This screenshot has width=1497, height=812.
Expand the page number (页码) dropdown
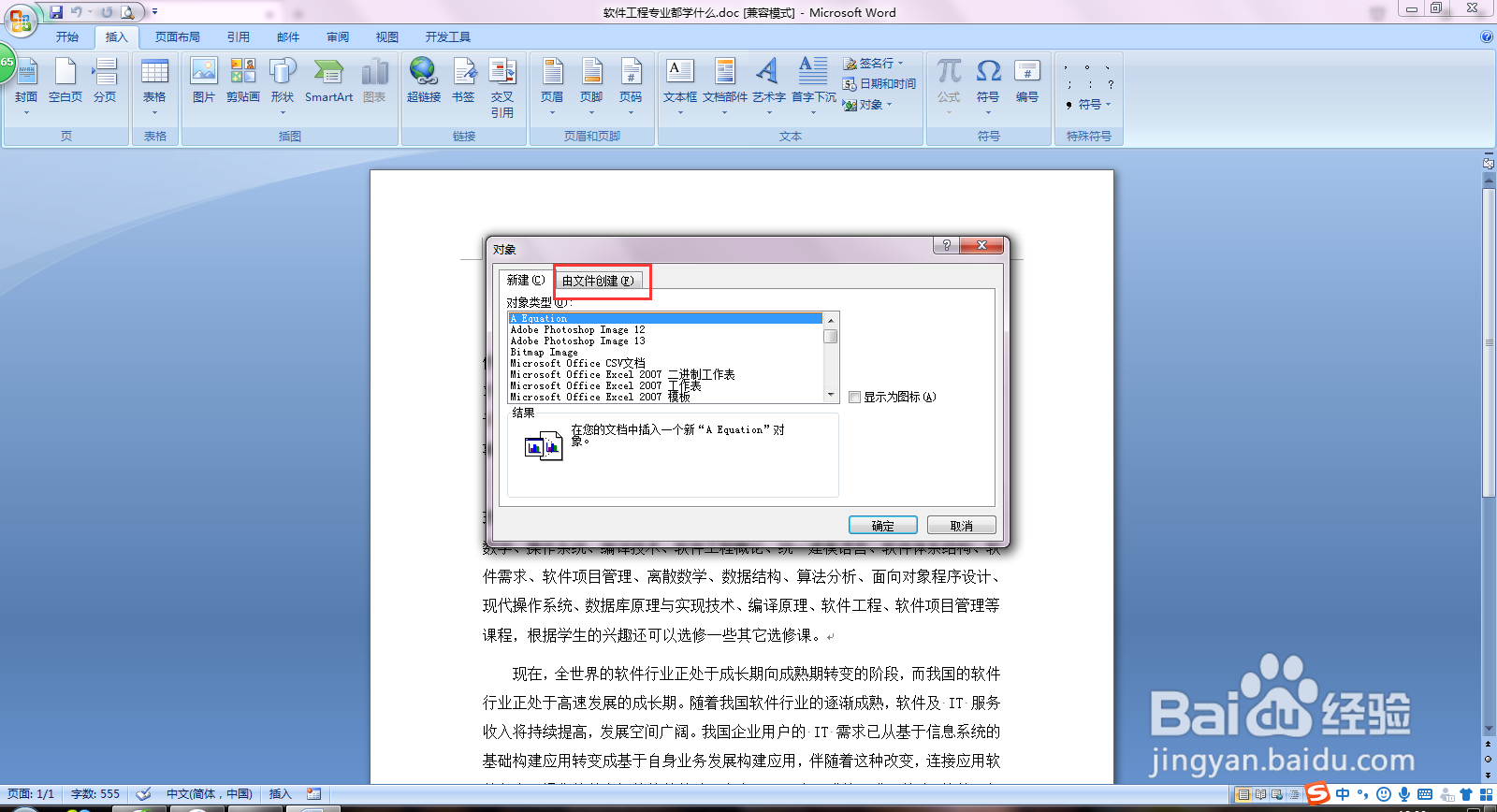click(x=631, y=112)
